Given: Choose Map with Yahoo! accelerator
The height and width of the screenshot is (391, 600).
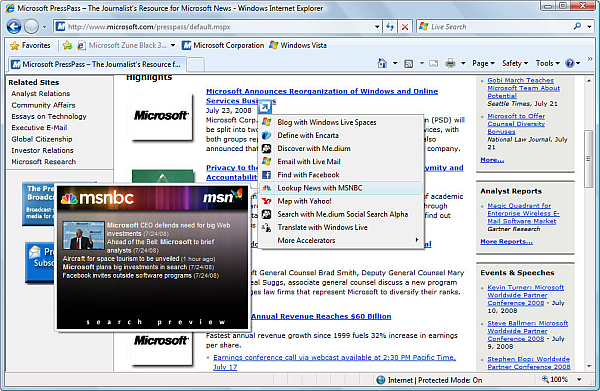Looking at the screenshot, I should pos(341,201).
